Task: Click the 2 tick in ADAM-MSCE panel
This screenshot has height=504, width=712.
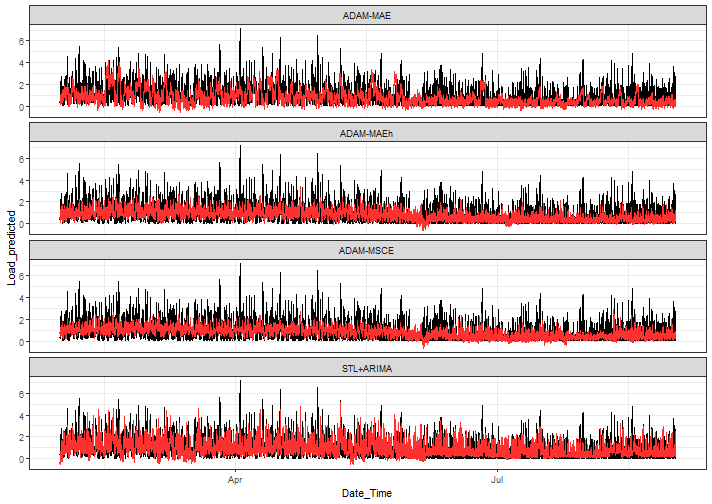Action: click(x=21, y=320)
